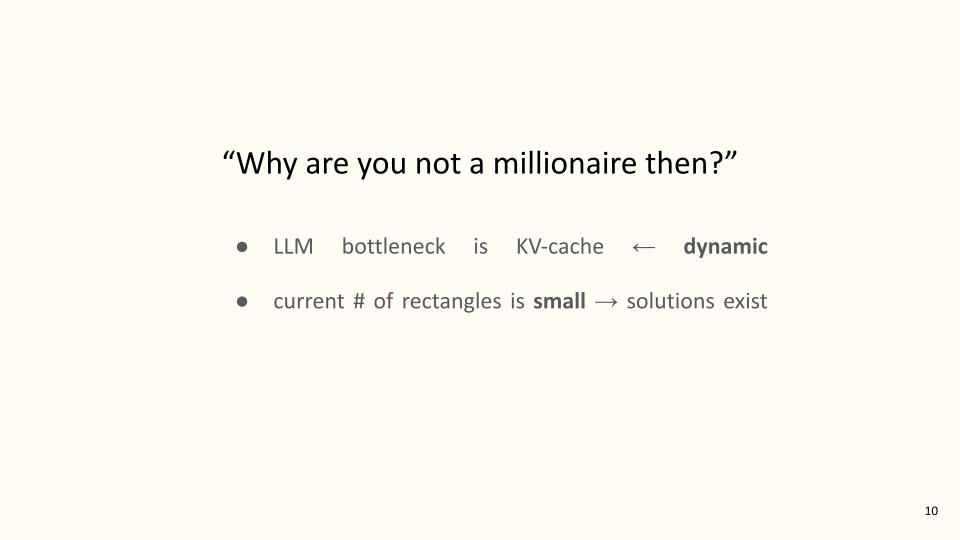This screenshot has width=960, height=540.
Task: Click the word 'exist'
Action: coord(745,301)
